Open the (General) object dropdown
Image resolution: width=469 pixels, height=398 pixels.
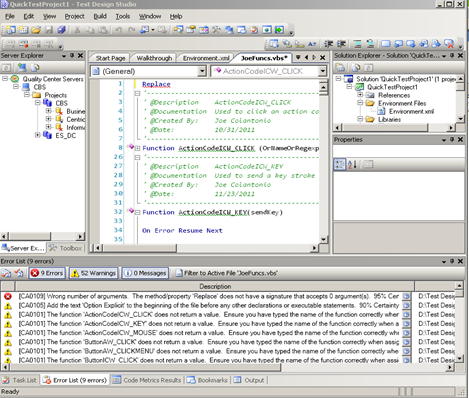pos(201,71)
